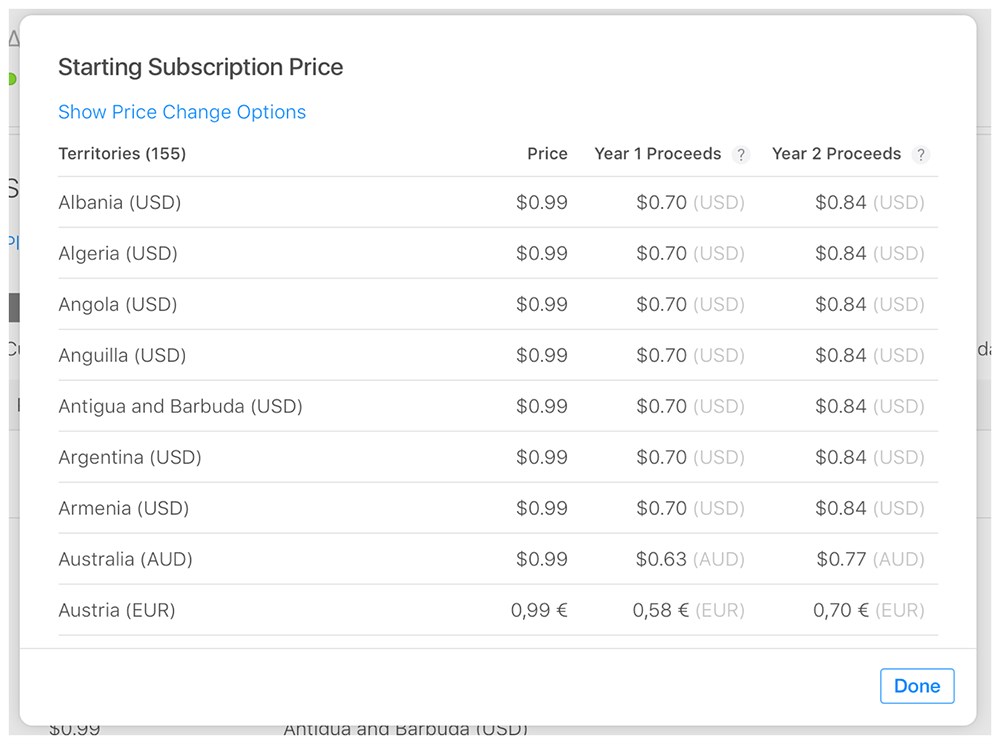This screenshot has width=1000, height=744.
Task: Select Antigua and Barbuda (USD) row
Action: pos(497,406)
